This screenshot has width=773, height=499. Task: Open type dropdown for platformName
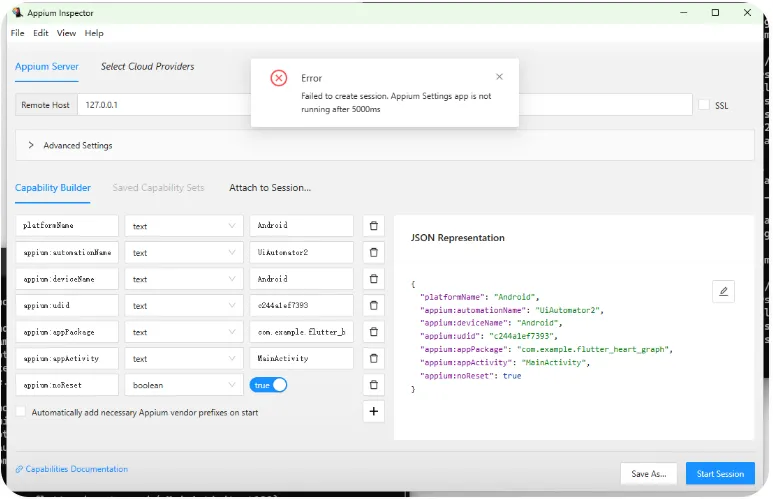(x=183, y=226)
